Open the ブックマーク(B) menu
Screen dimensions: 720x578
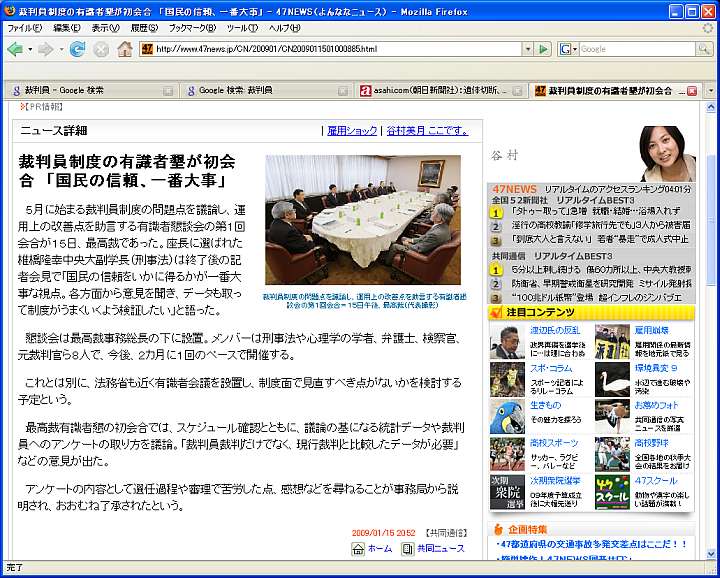pos(190,27)
